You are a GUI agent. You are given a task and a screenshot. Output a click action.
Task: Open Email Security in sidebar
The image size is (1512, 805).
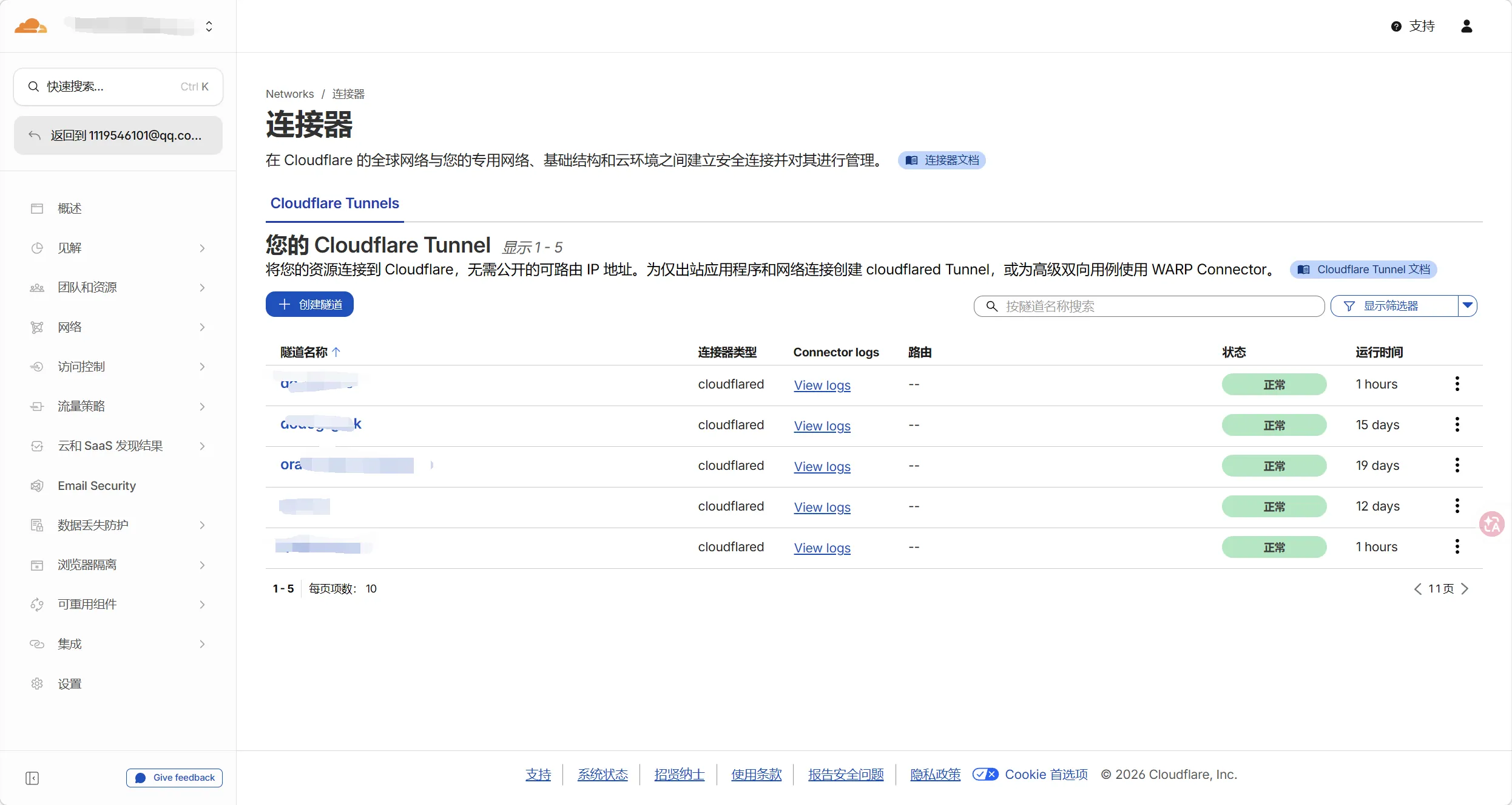[x=96, y=486]
